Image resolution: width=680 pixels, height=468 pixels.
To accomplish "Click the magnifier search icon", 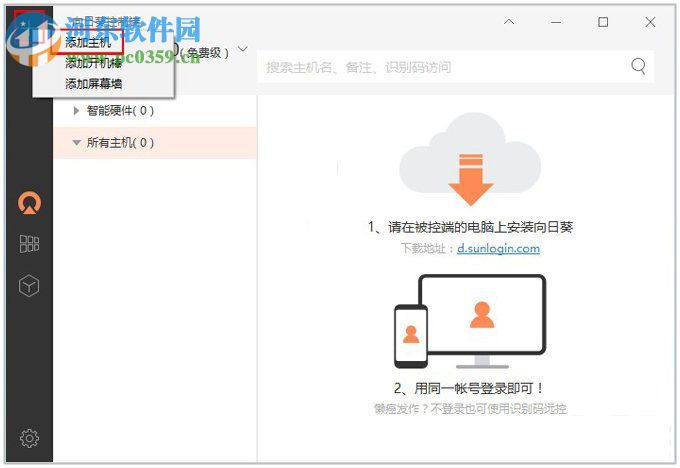I will [638, 66].
